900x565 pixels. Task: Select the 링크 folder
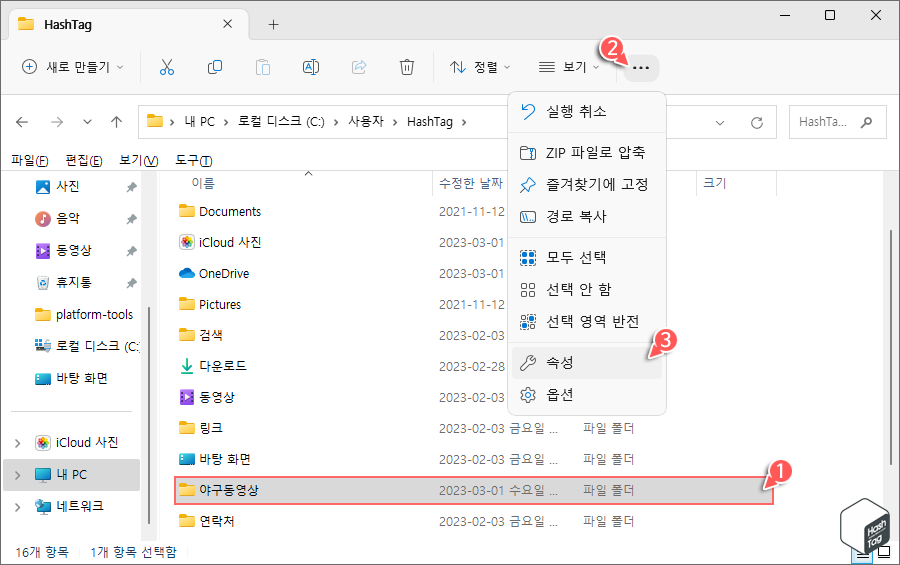coord(211,428)
